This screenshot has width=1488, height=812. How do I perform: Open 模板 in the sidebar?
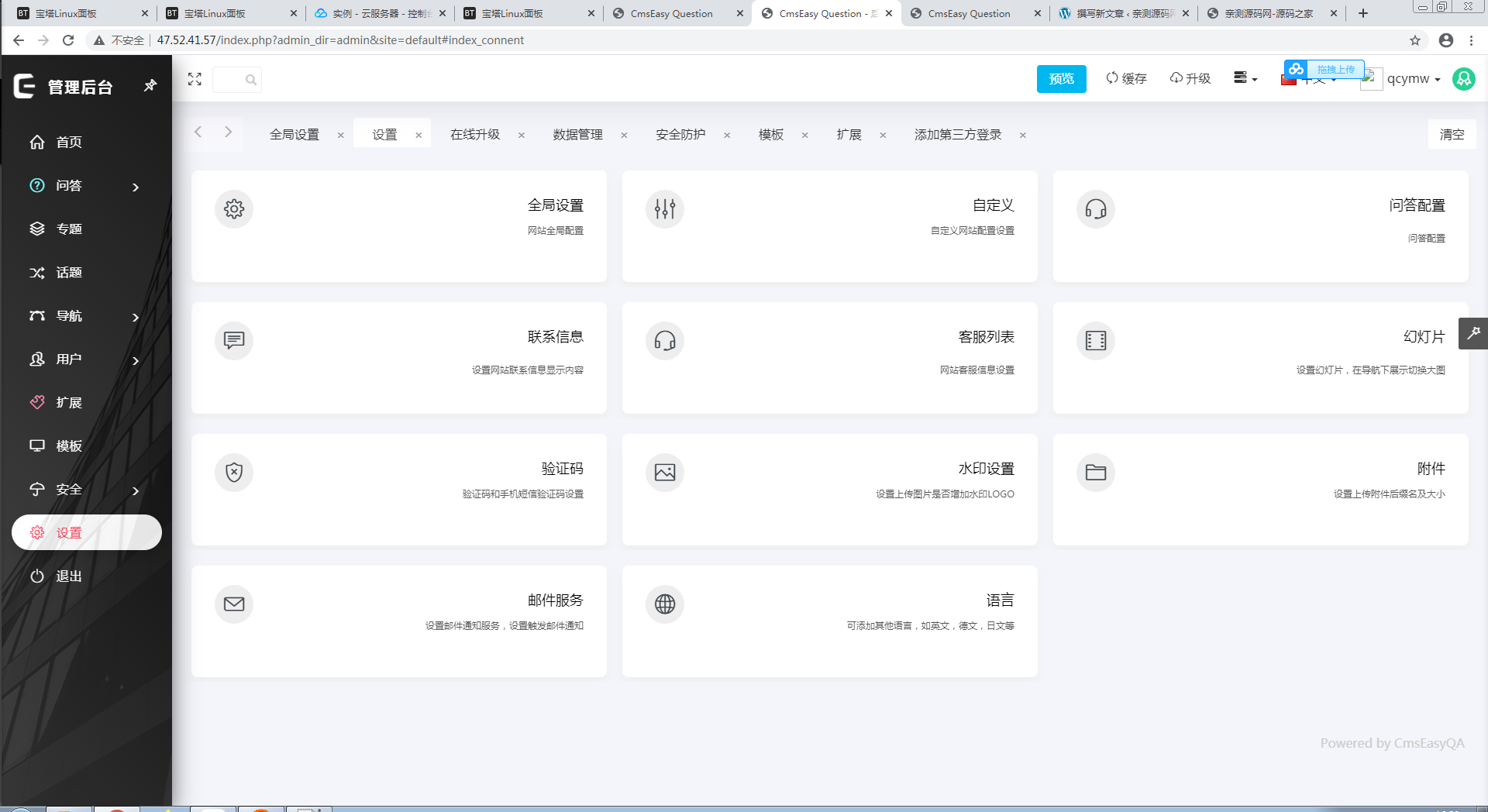[86, 446]
